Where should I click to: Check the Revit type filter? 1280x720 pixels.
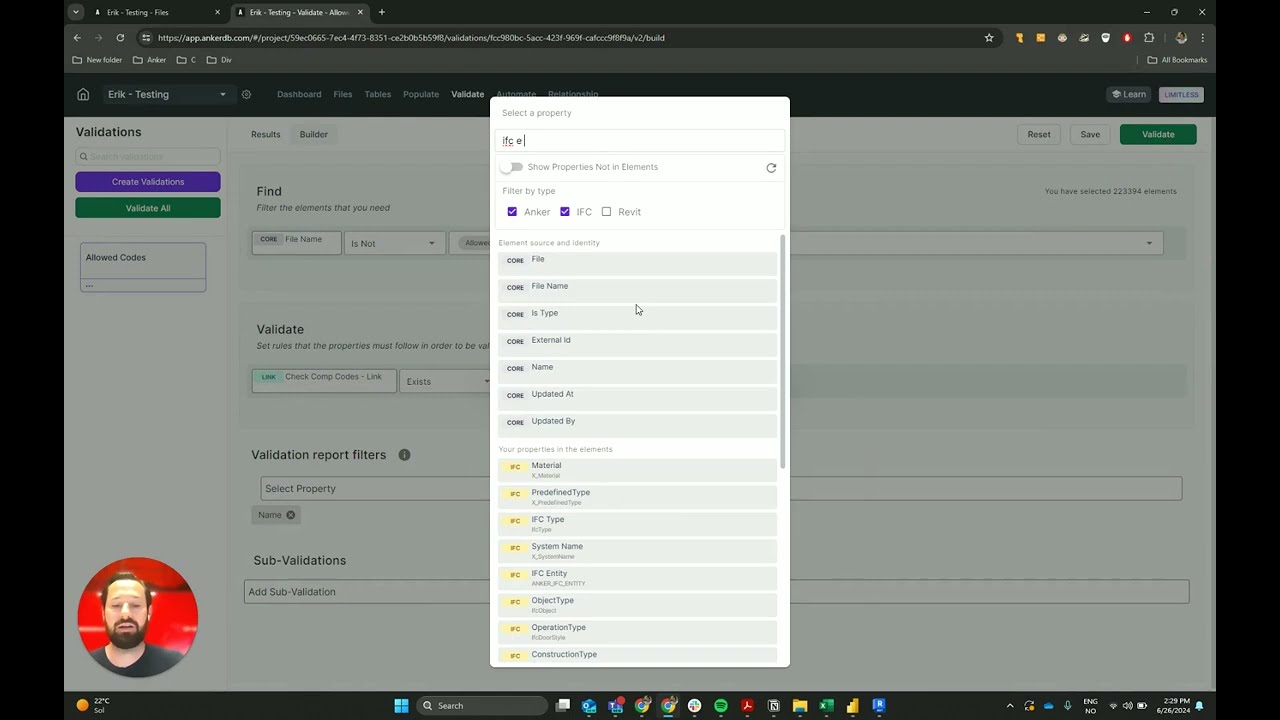[606, 212]
